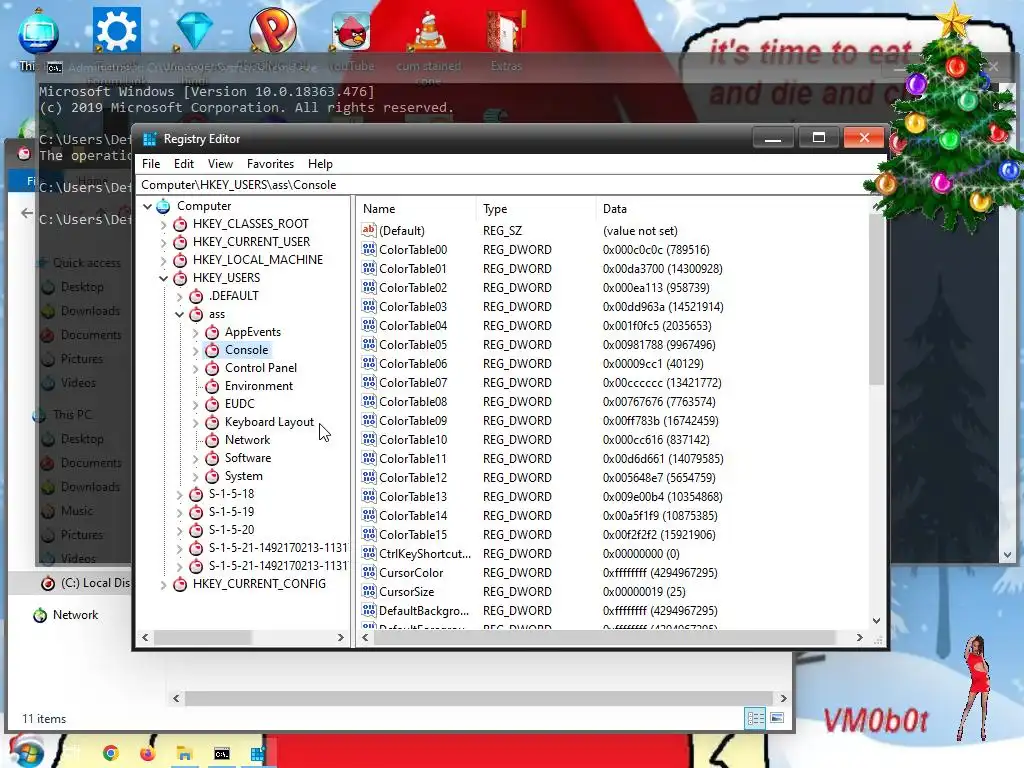Click the CursorSize DWORD icon
This screenshot has width=1024, height=768.
coord(368,591)
